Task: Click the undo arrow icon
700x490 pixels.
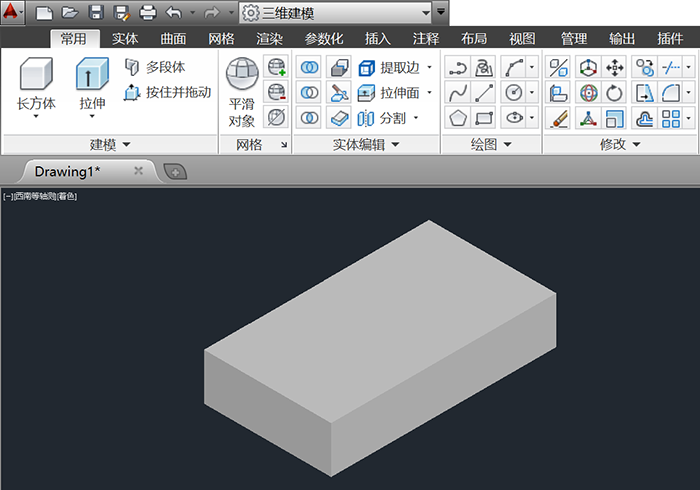Action: point(174,13)
